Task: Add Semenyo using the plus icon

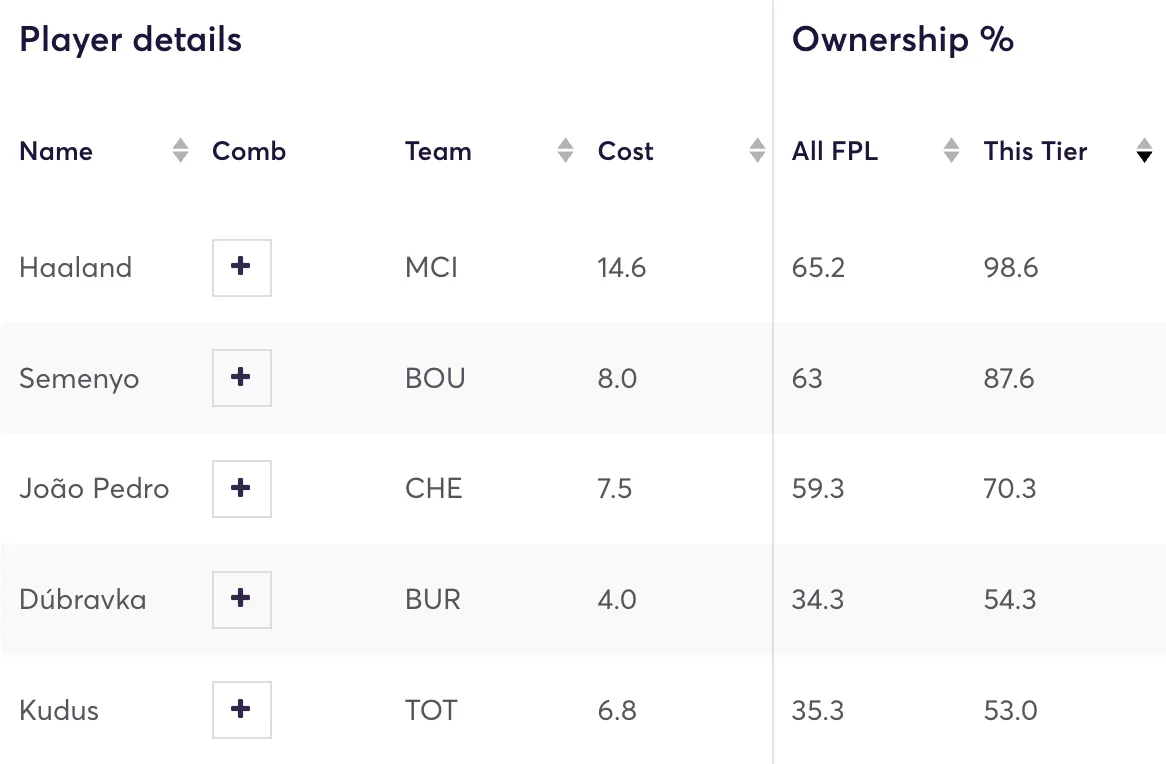Action: pos(241,378)
